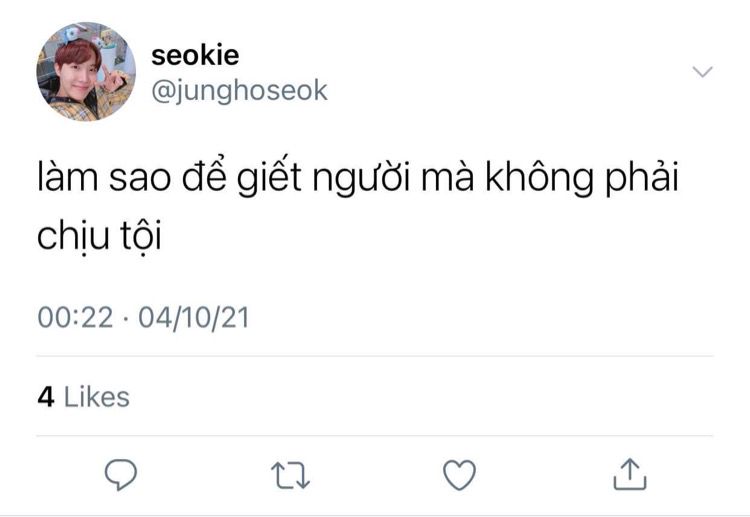Expand the tweet options chevron
The height and width of the screenshot is (517, 750).
coord(703,72)
